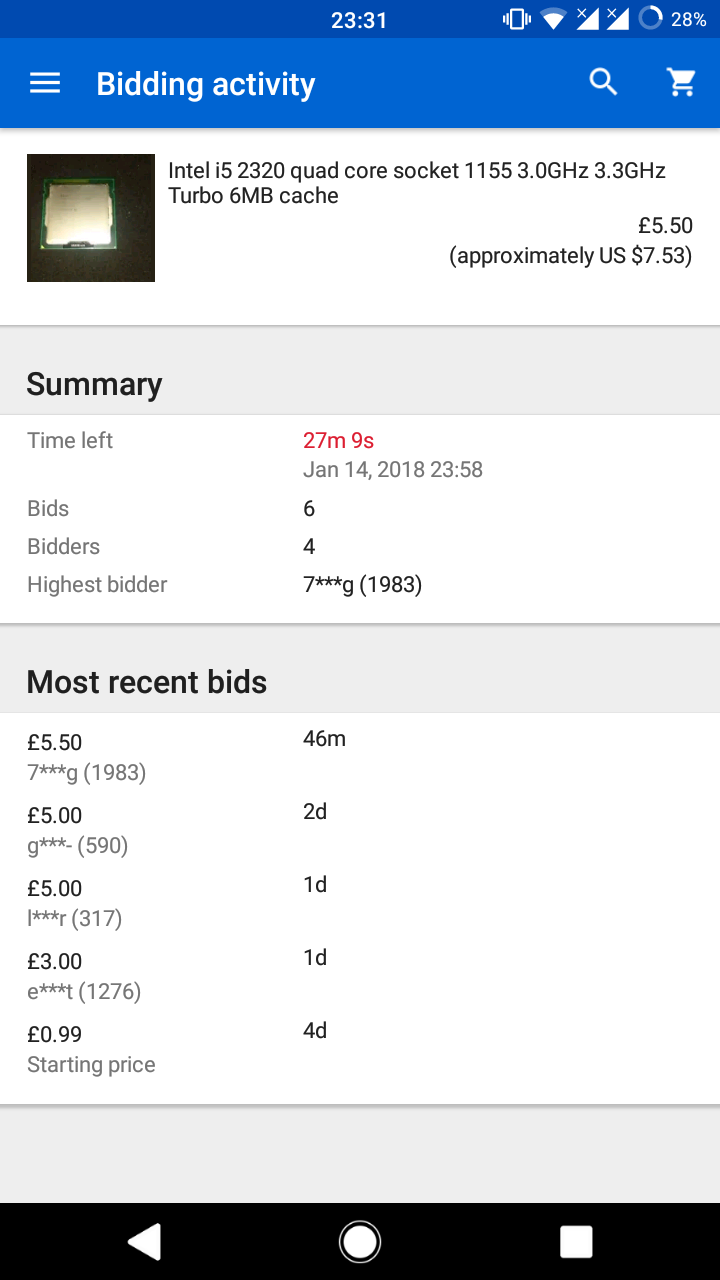Tap the red time left countdown
The image size is (720, 1280).
[338, 440]
